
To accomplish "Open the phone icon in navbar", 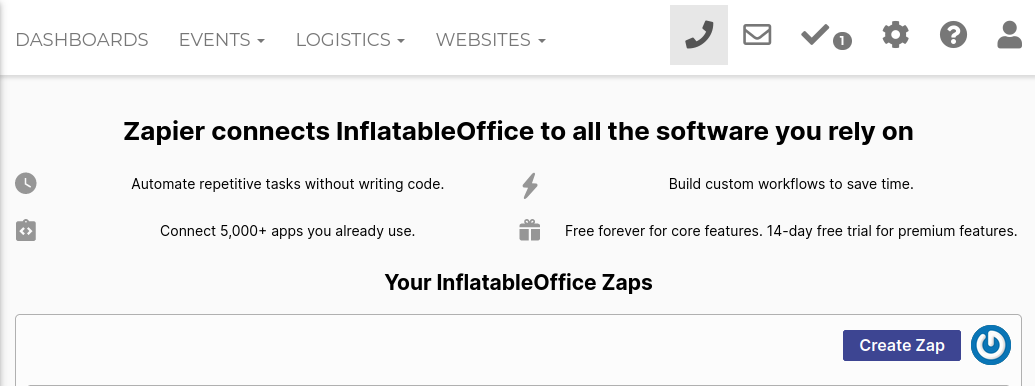I will 699,35.
